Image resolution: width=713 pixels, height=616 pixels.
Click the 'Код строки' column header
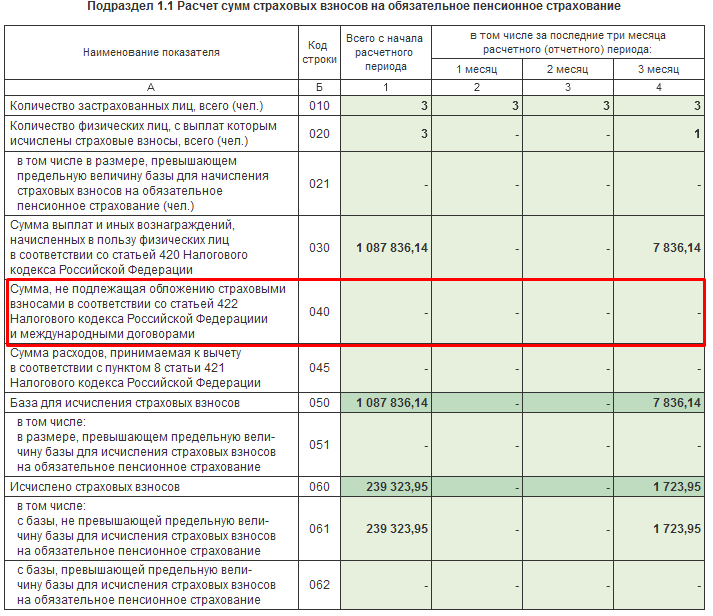pos(319,52)
